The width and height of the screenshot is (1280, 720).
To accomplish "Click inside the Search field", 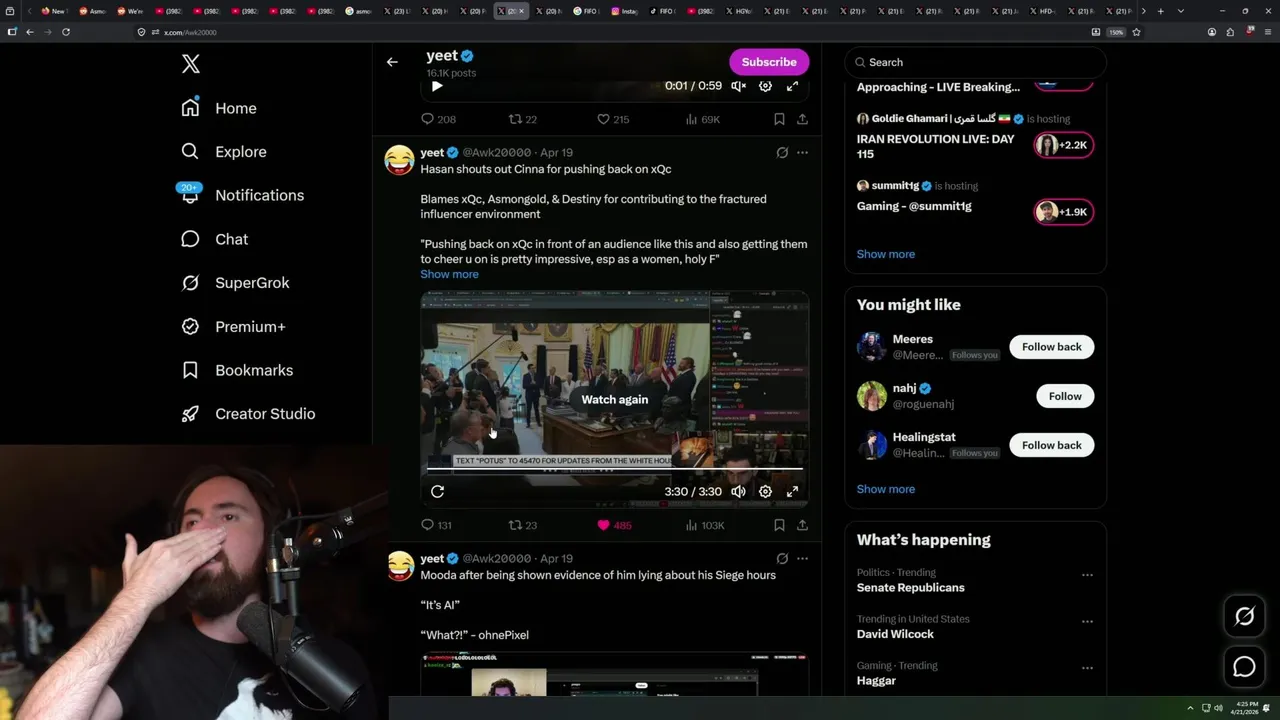I will click(975, 62).
